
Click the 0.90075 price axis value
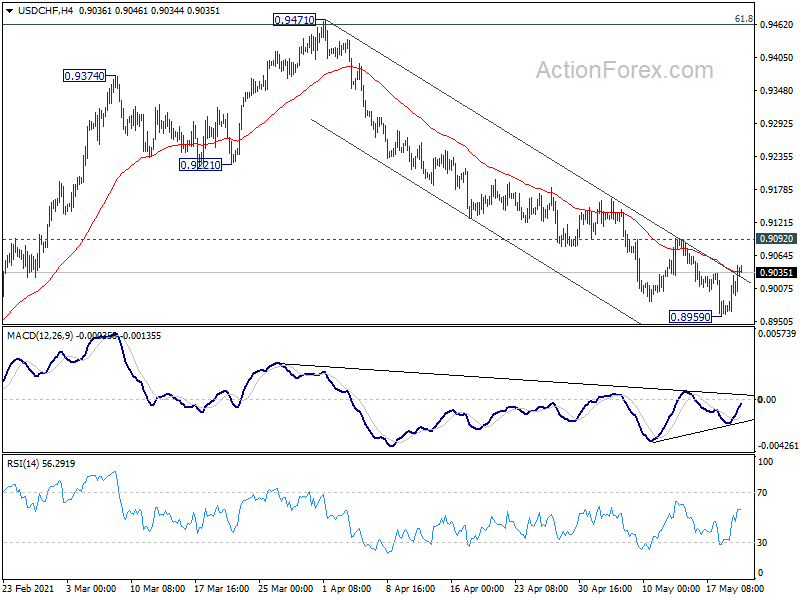click(x=777, y=289)
